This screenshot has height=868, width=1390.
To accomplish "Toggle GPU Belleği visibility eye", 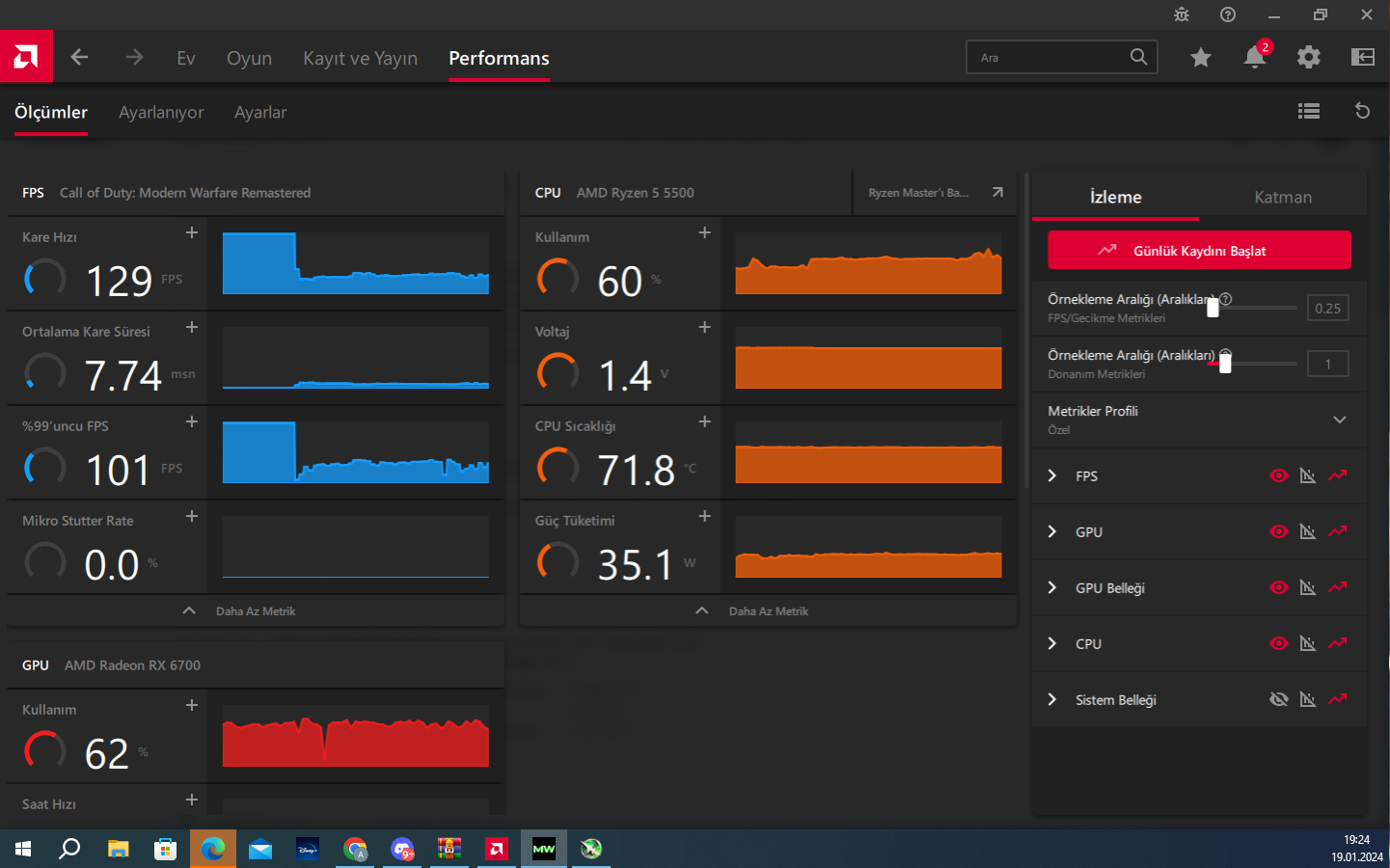I will click(1279, 587).
